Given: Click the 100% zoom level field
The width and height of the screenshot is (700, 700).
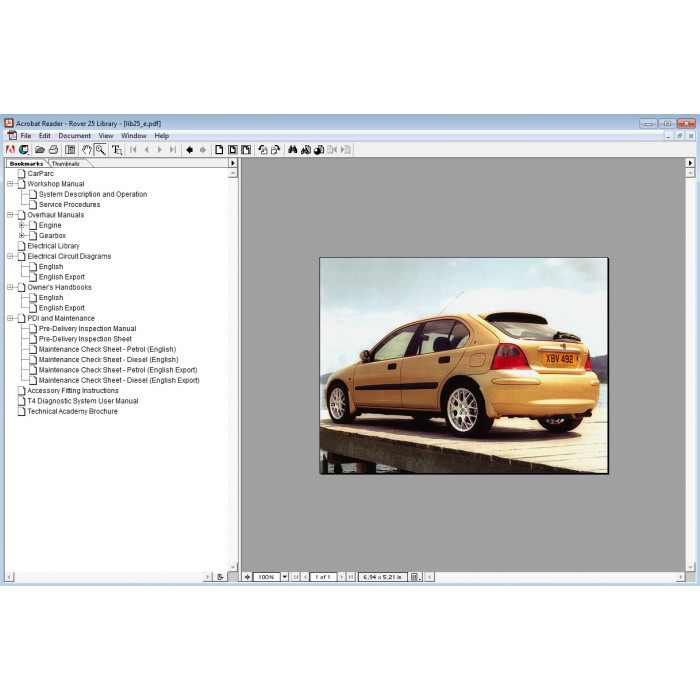Looking at the screenshot, I should point(267,577).
